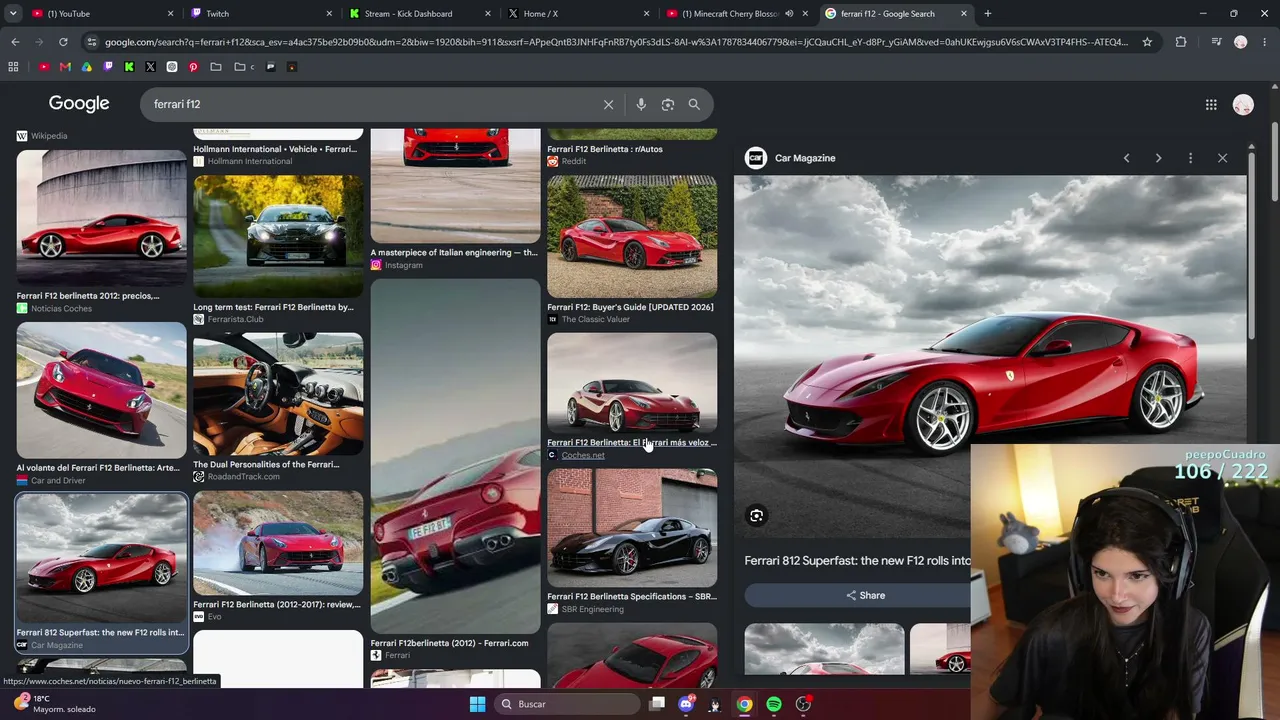Open Ferrari F12 Berlinetta Specifications SBR result
This screenshot has width=1280, height=720.
pyautogui.click(x=632, y=596)
